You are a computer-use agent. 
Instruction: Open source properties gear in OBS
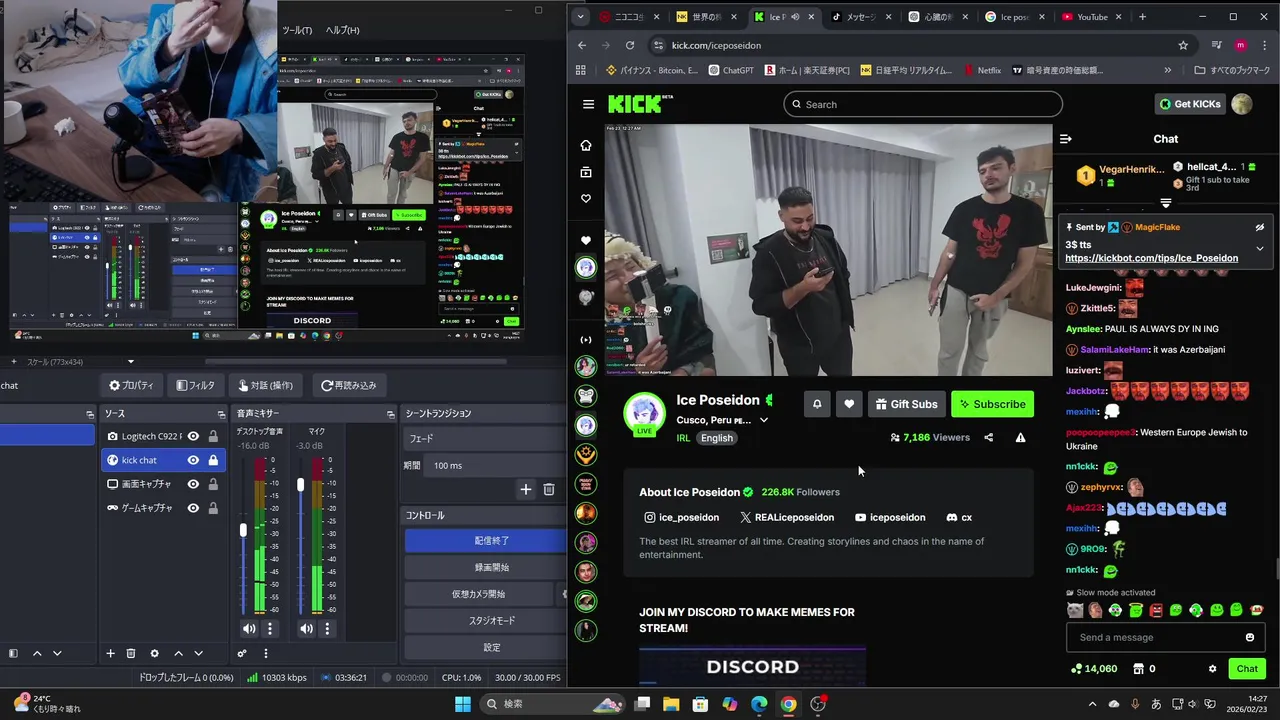pos(154,653)
